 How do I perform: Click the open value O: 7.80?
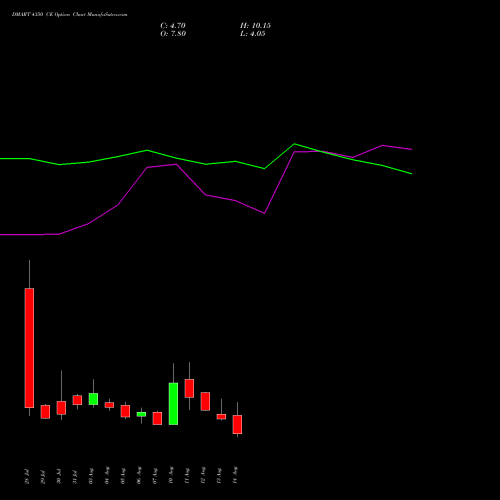pos(173,34)
